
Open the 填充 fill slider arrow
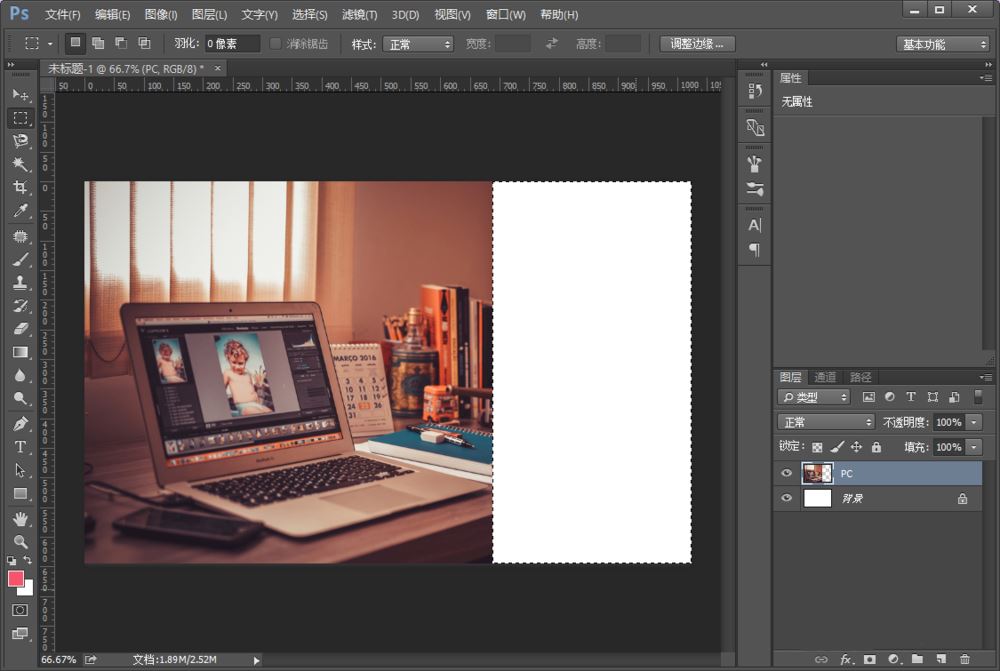974,447
